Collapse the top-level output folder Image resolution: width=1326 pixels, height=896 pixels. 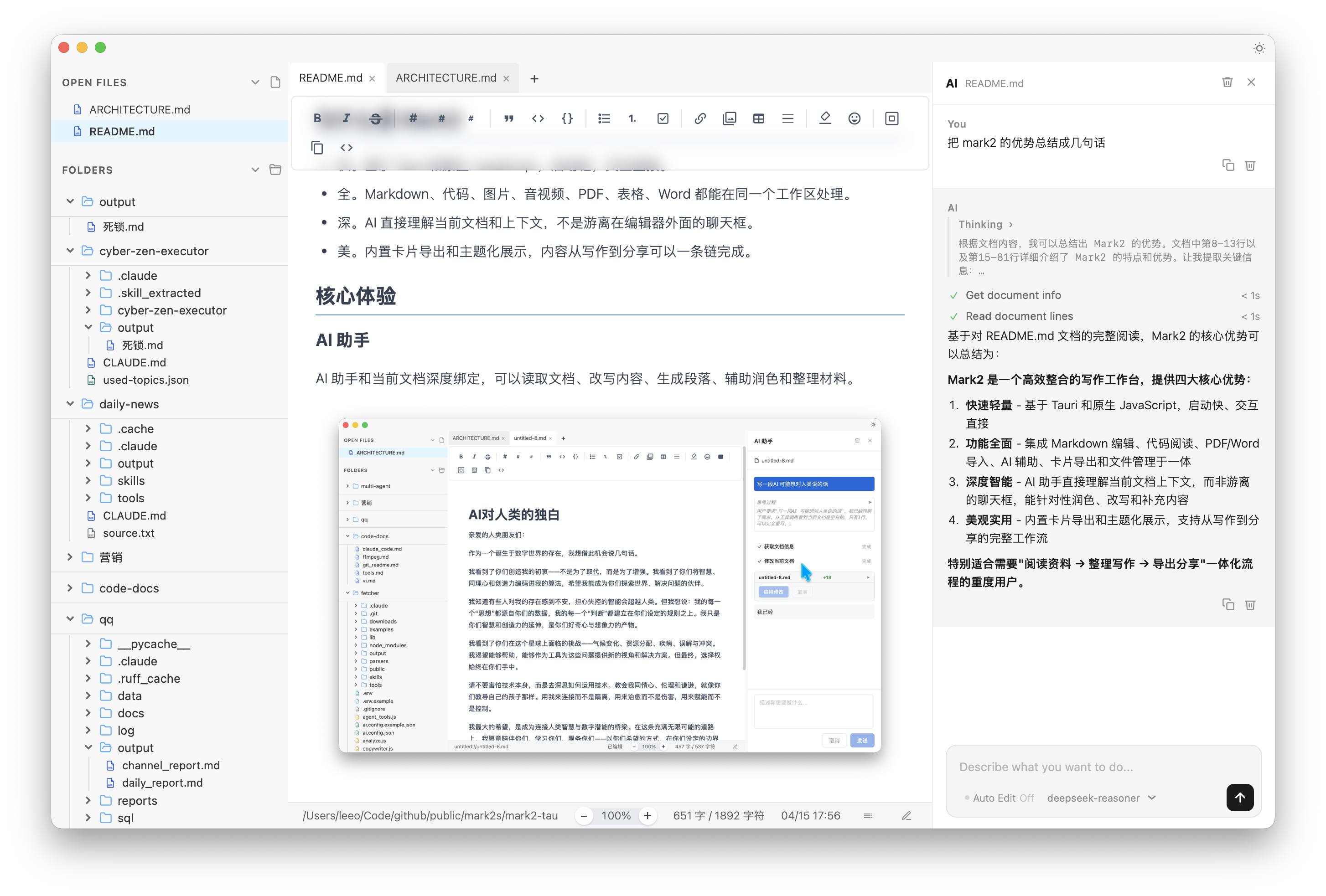point(70,201)
